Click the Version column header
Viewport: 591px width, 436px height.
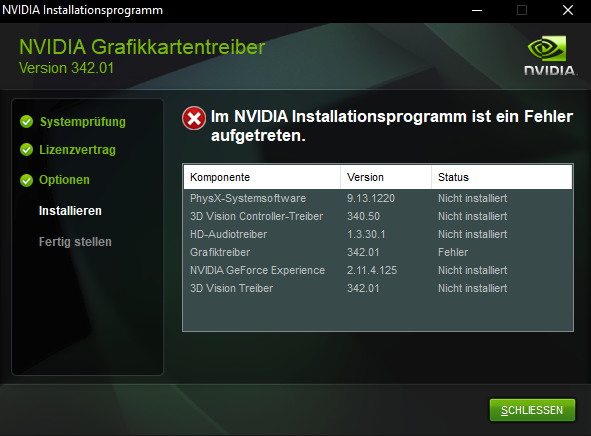386,177
